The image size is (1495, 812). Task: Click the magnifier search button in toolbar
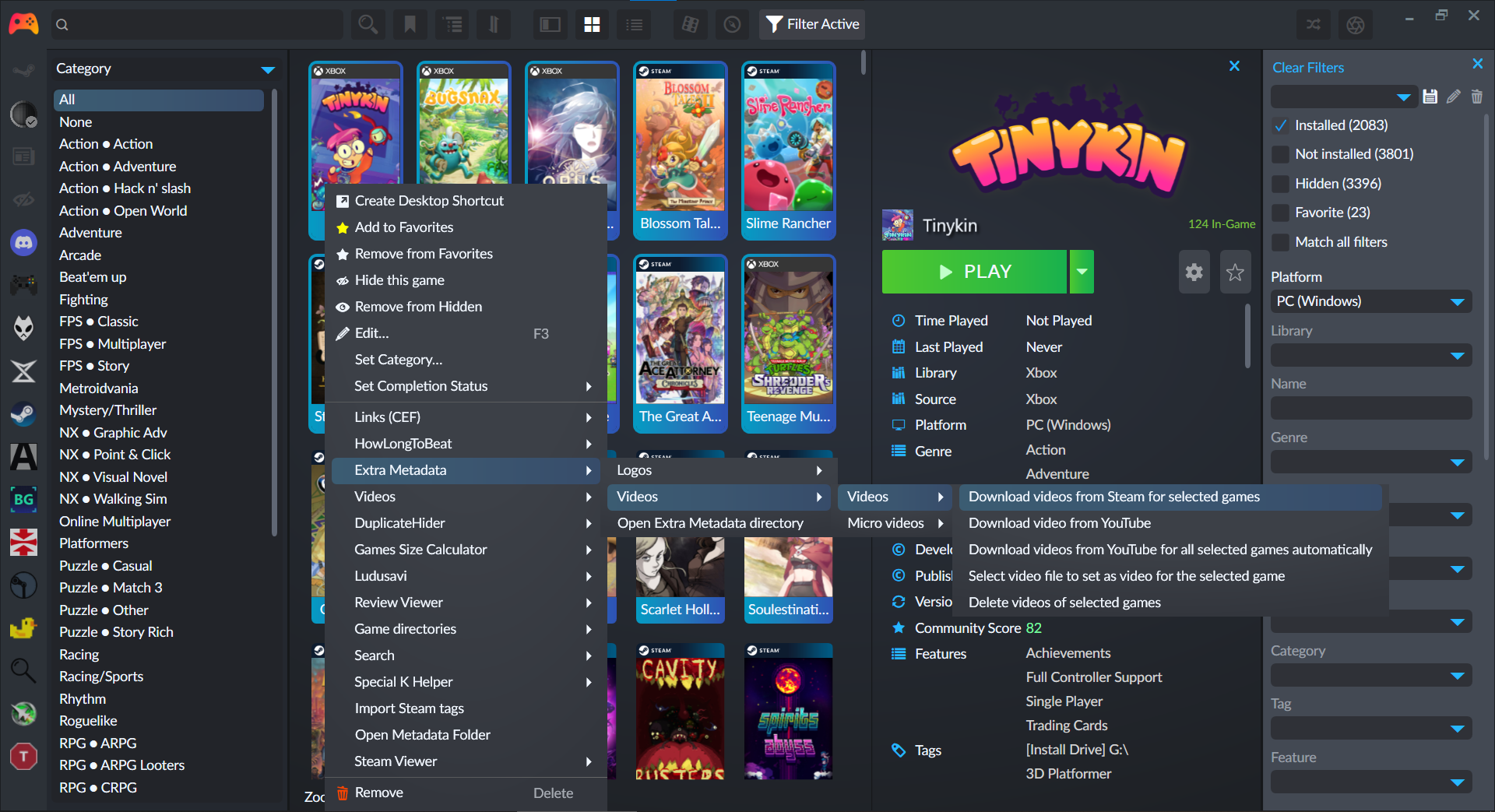368,25
